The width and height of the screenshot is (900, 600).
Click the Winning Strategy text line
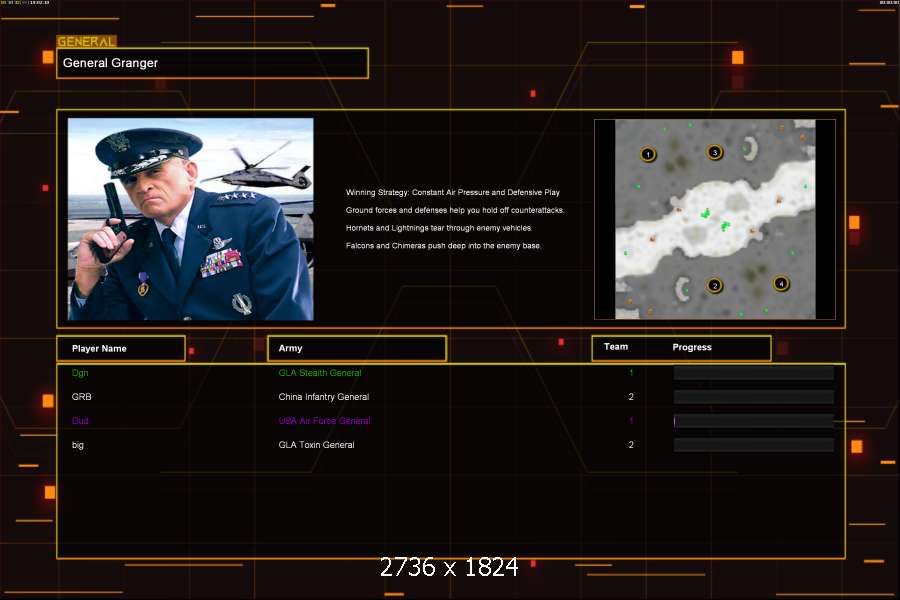coord(452,192)
